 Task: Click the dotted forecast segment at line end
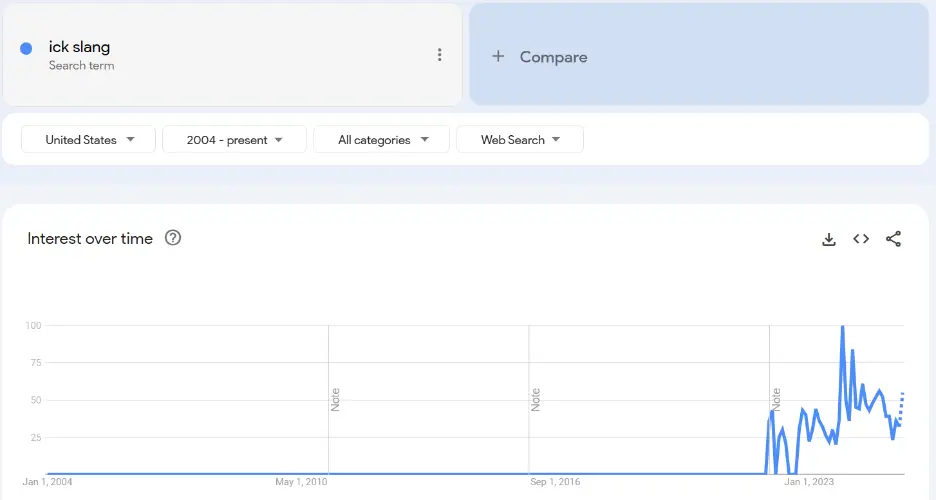901,408
